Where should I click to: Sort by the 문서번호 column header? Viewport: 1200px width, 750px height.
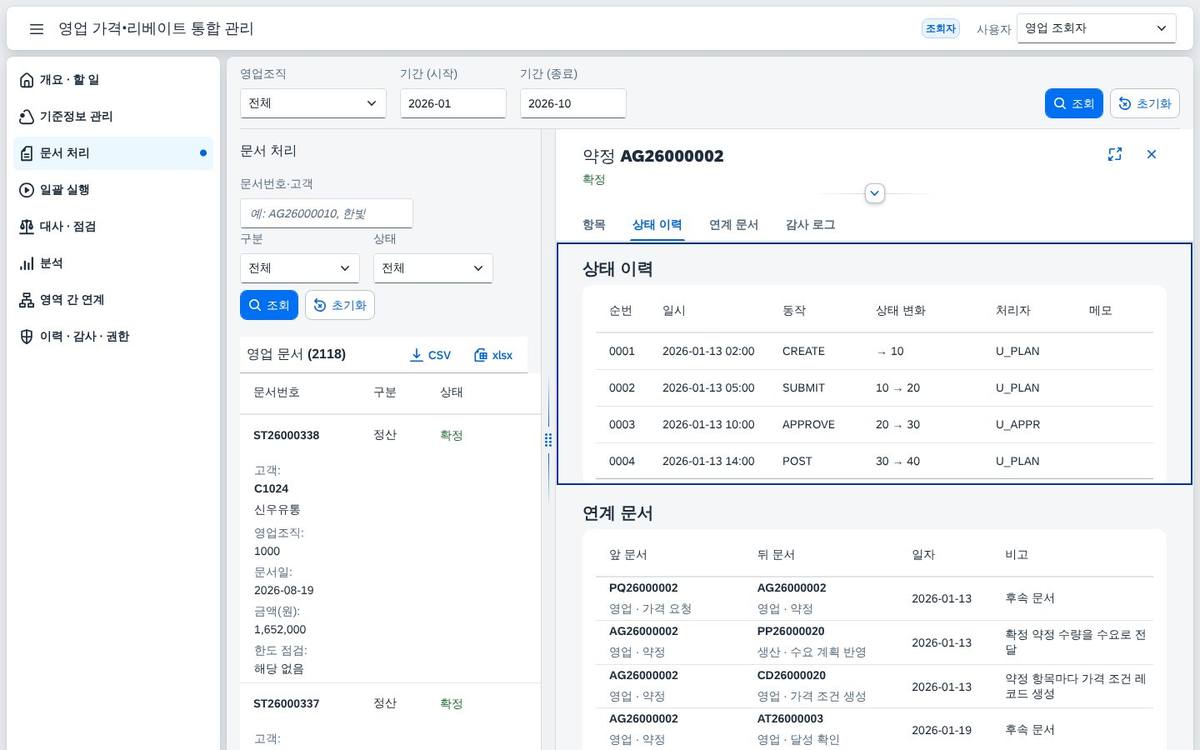[277, 392]
